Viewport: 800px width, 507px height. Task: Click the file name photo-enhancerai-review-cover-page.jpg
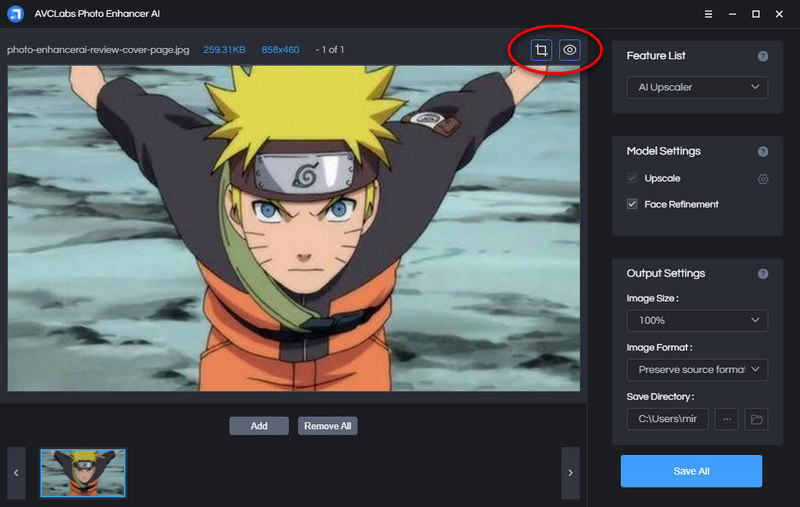click(x=98, y=50)
